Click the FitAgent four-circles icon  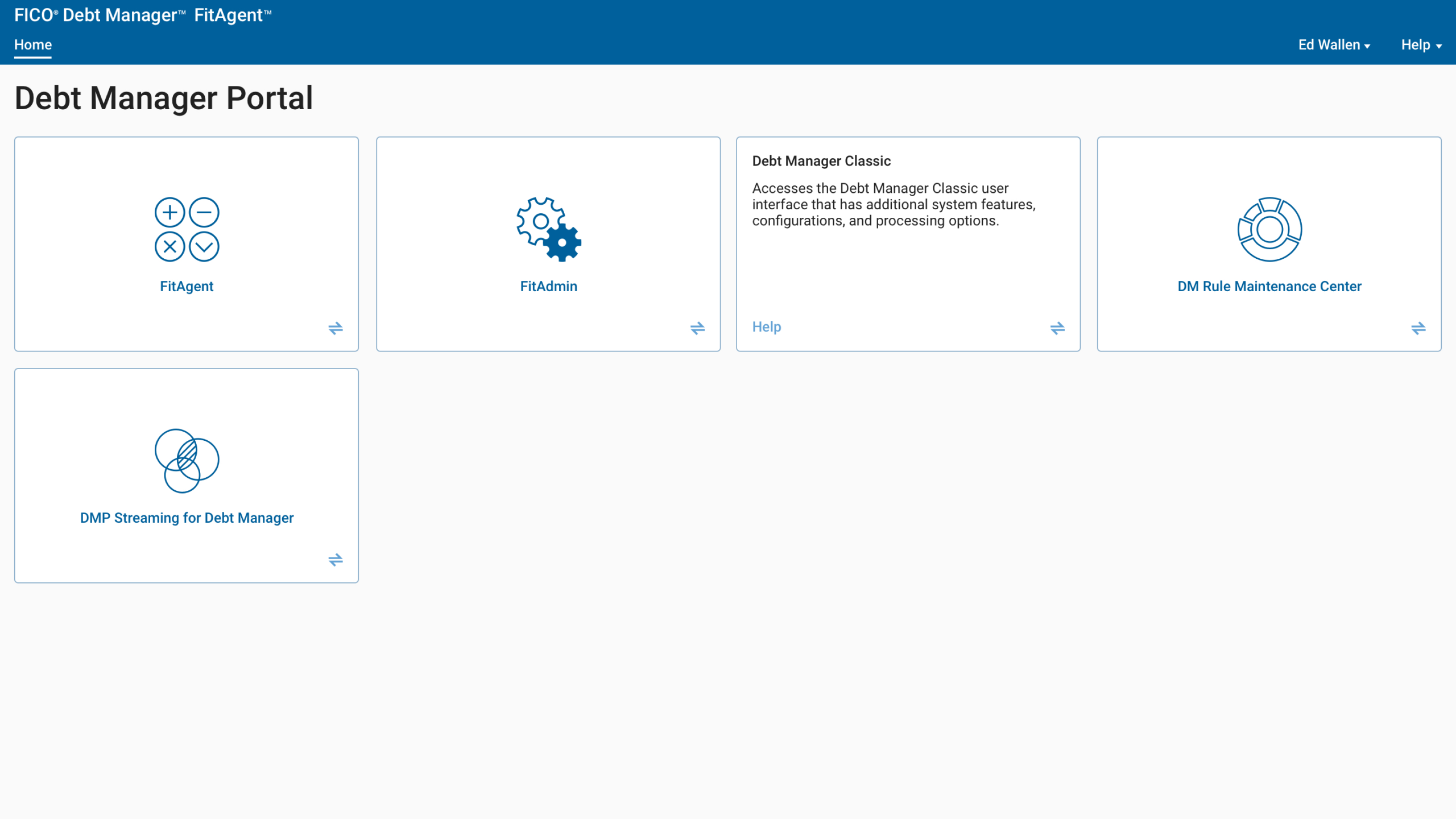tap(187, 229)
